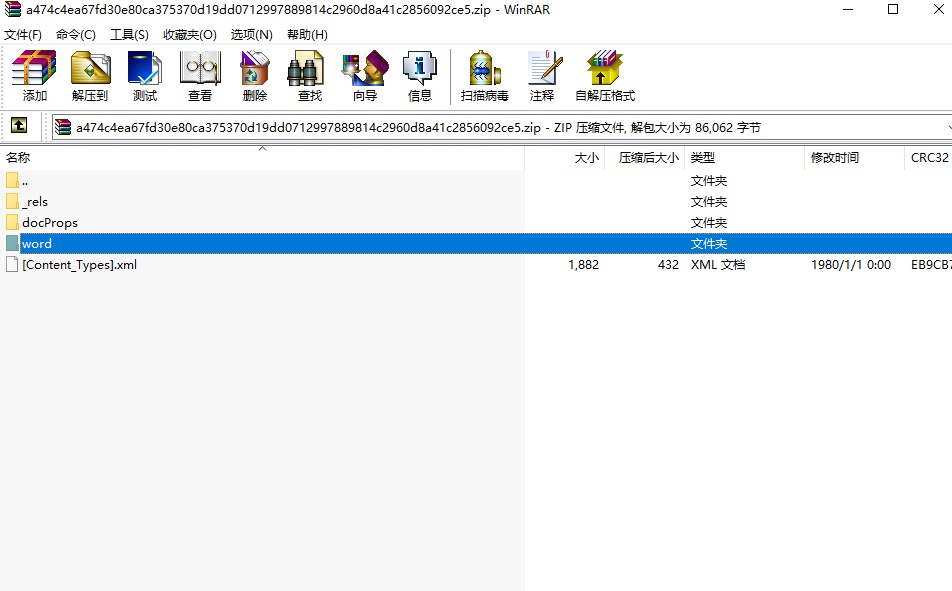952x591 pixels.
Task: Select the docProps folder name
Action: (50, 223)
